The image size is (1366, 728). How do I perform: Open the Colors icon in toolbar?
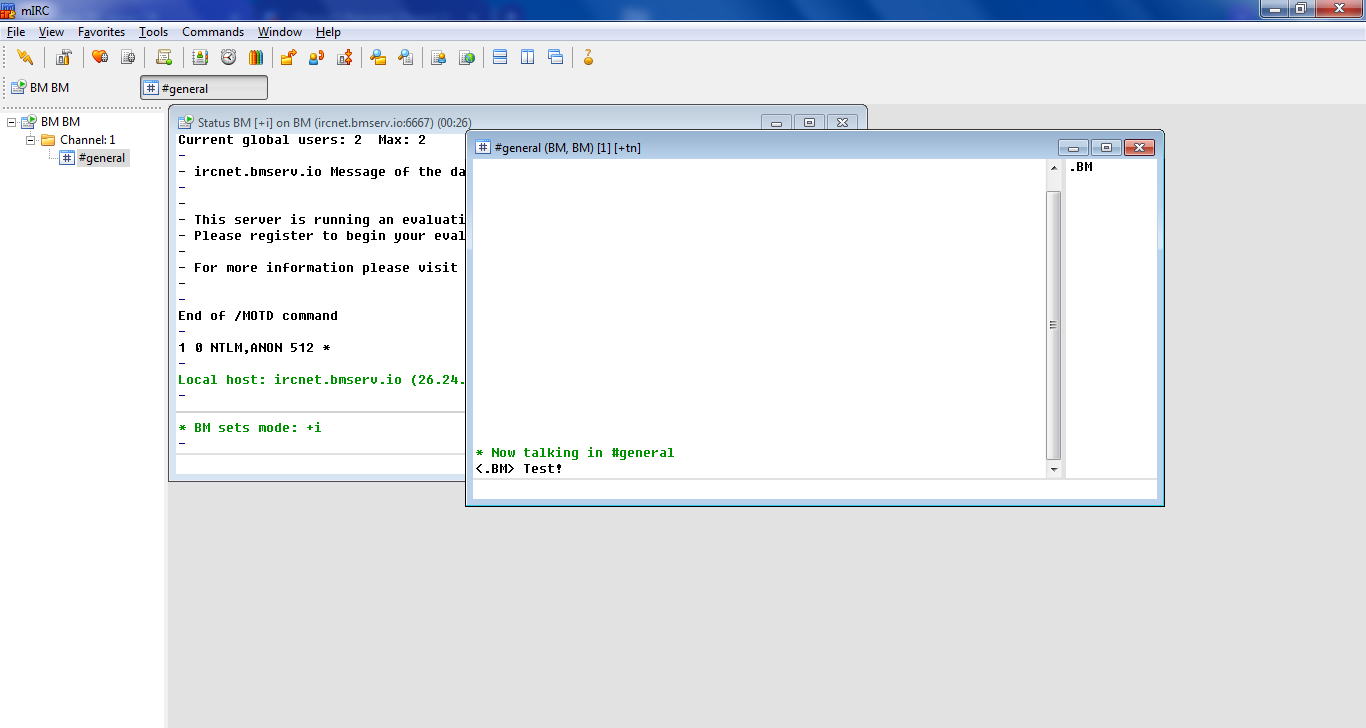(x=256, y=58)
